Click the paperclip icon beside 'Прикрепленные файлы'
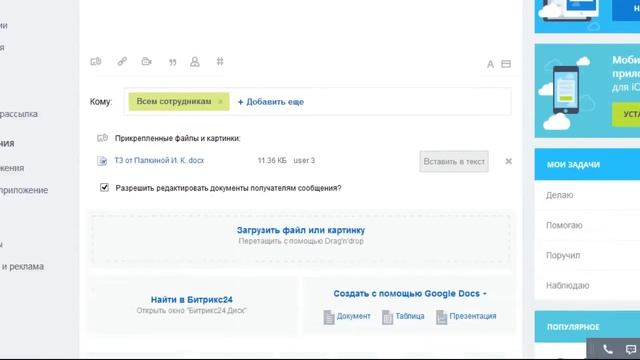 102,138
